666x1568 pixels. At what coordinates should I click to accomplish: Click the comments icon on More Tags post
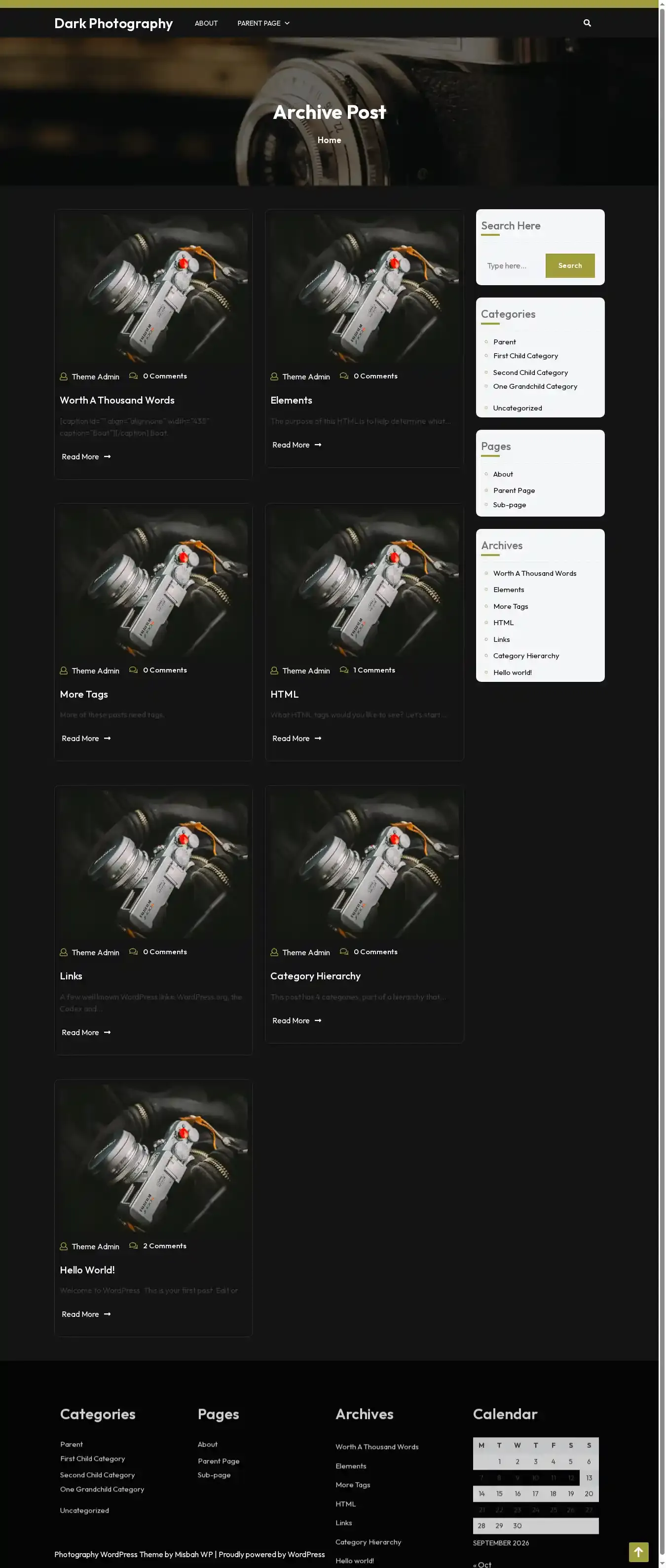coord(133,670)
